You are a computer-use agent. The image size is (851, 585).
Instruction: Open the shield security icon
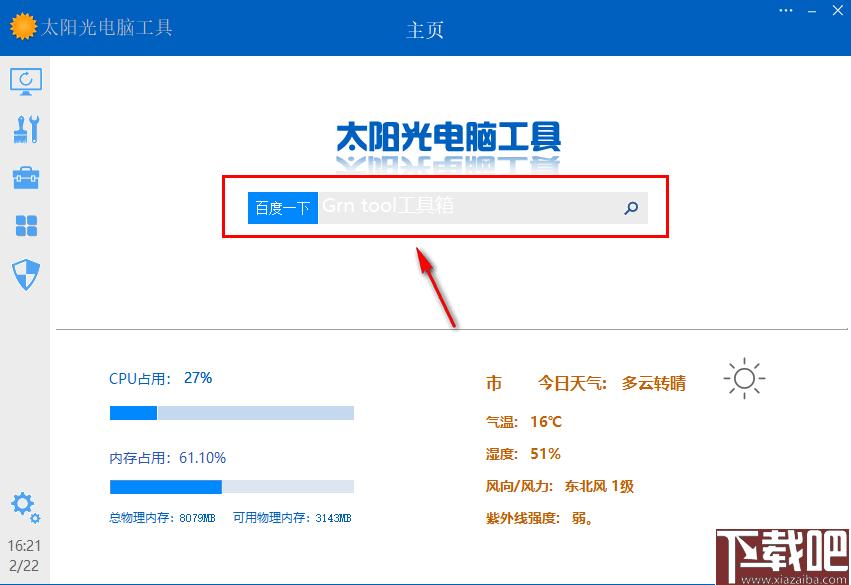point(26,275)
